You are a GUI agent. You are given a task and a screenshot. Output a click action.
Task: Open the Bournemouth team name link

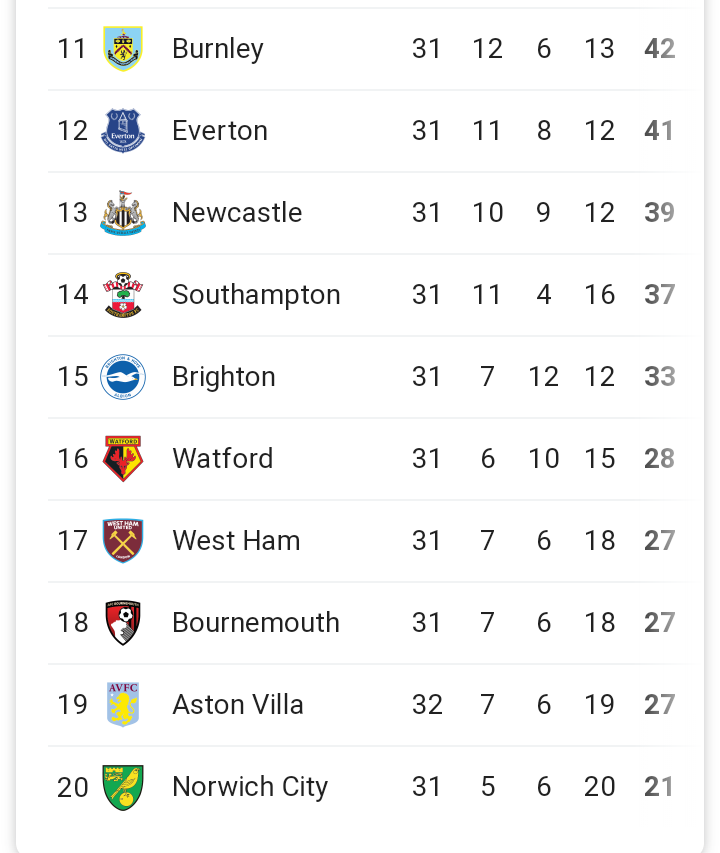[256, 623]
